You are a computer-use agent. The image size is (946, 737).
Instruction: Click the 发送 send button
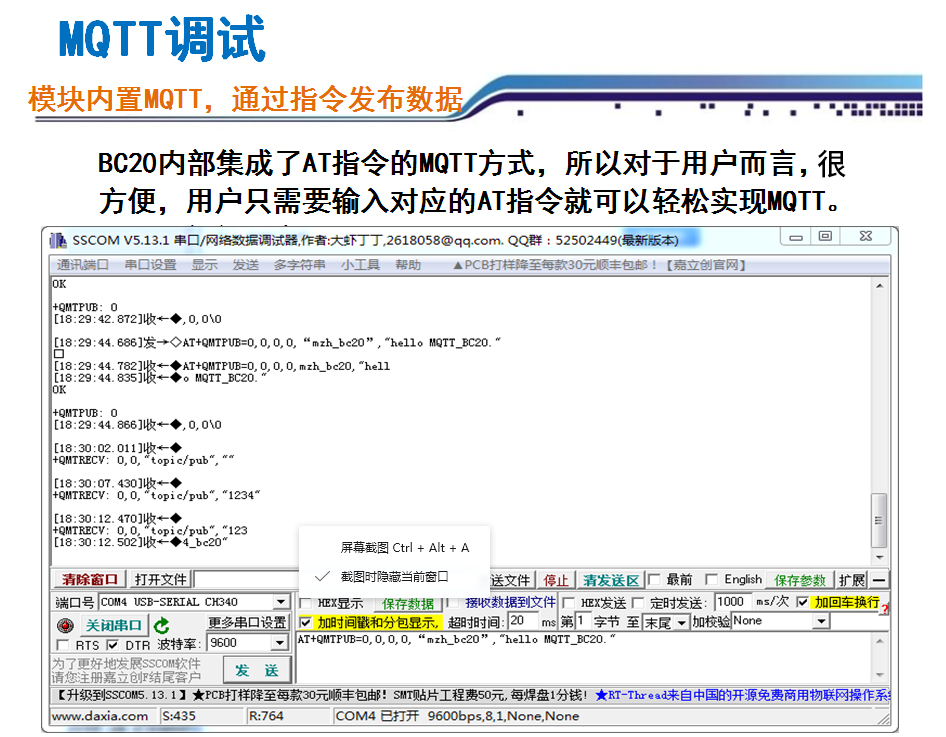point(258,668)
